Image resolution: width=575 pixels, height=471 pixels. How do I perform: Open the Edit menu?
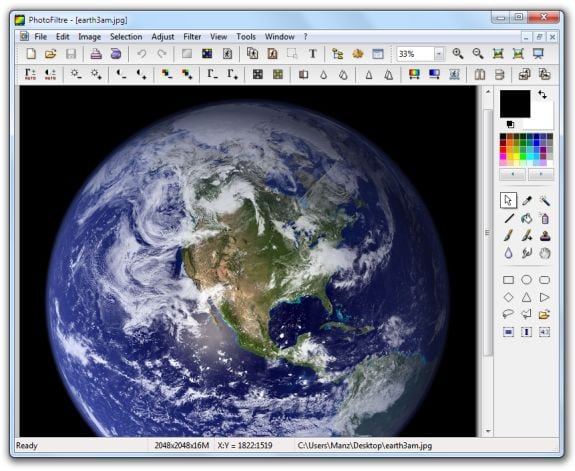coord(63,37)
